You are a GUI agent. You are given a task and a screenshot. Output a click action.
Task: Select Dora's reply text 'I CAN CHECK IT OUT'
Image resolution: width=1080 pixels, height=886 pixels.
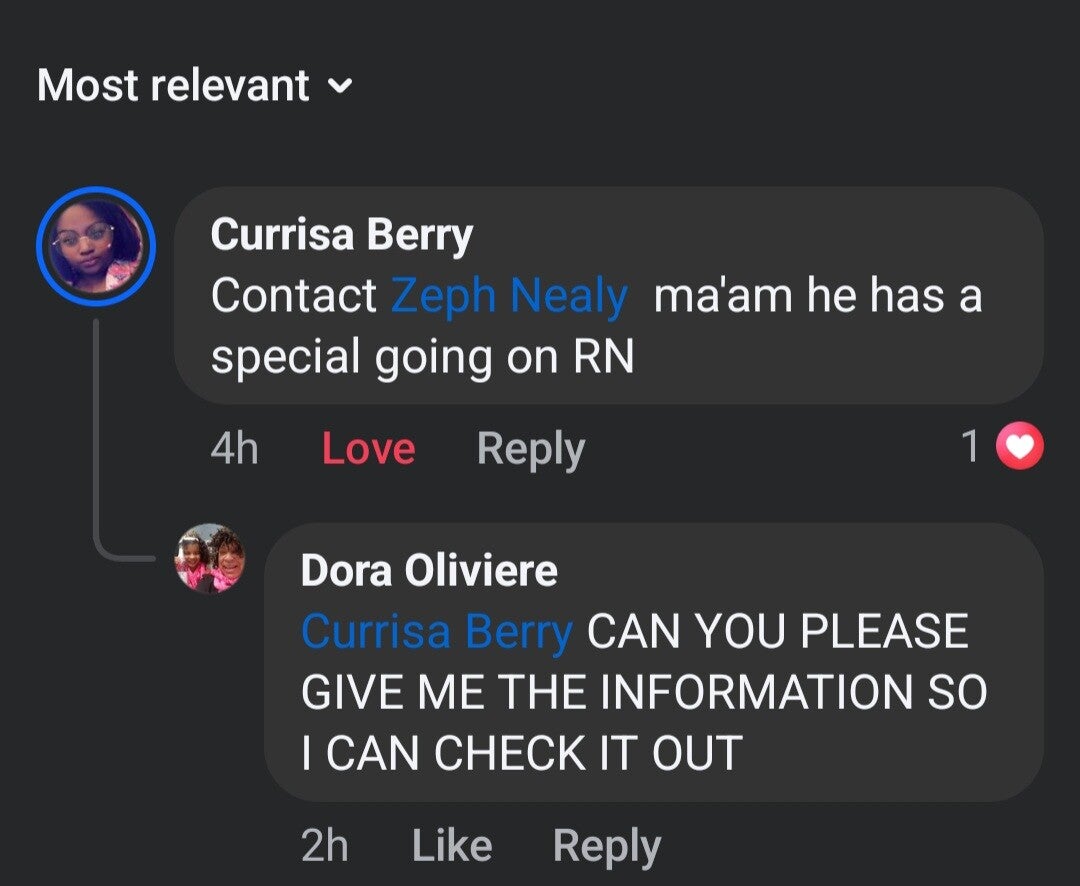pyautogui.click(x=521, y=753)
